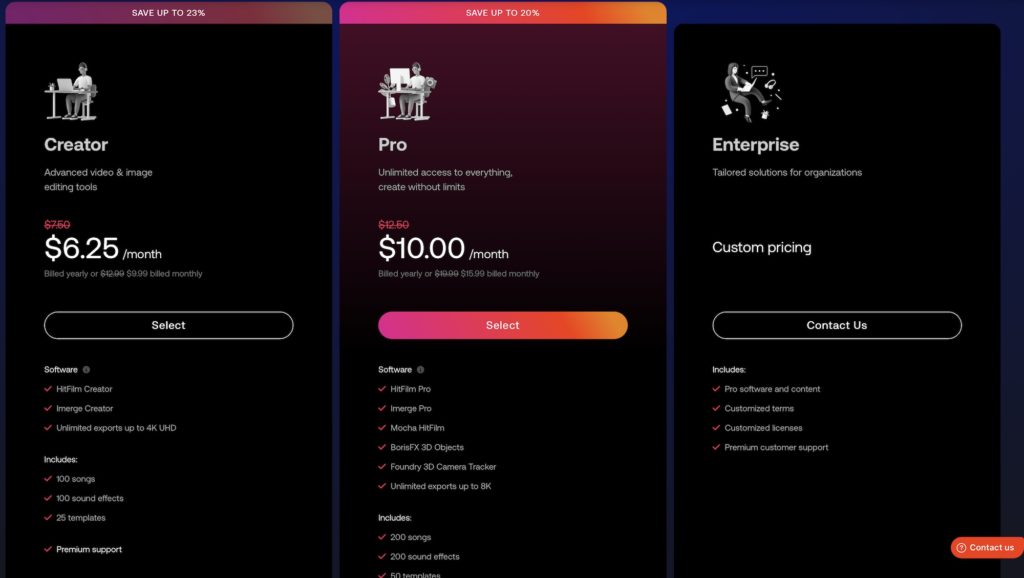
Task: Click the Premium customer support item
Action: (776, 447)
